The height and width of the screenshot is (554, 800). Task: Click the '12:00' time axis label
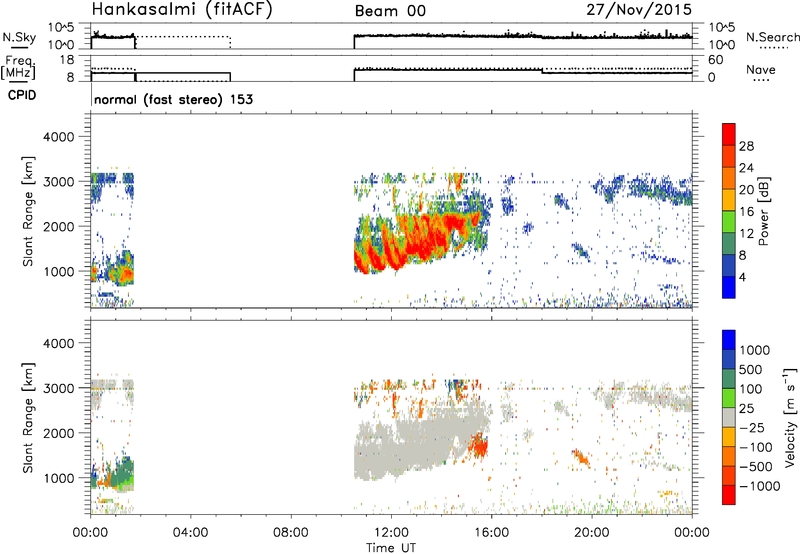click(391, 532)
